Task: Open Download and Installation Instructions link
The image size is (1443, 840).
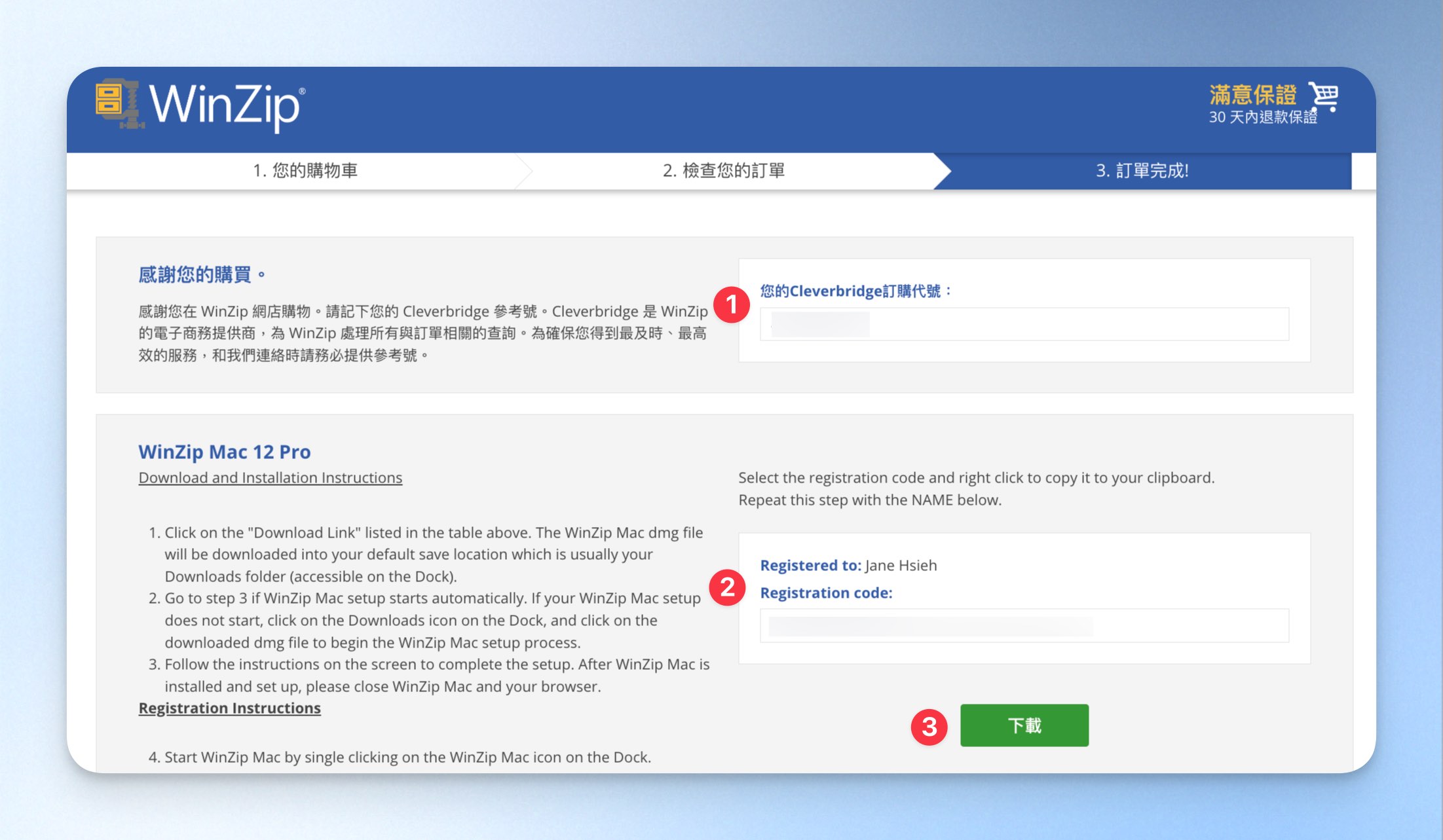Action: tap(271, 478)
